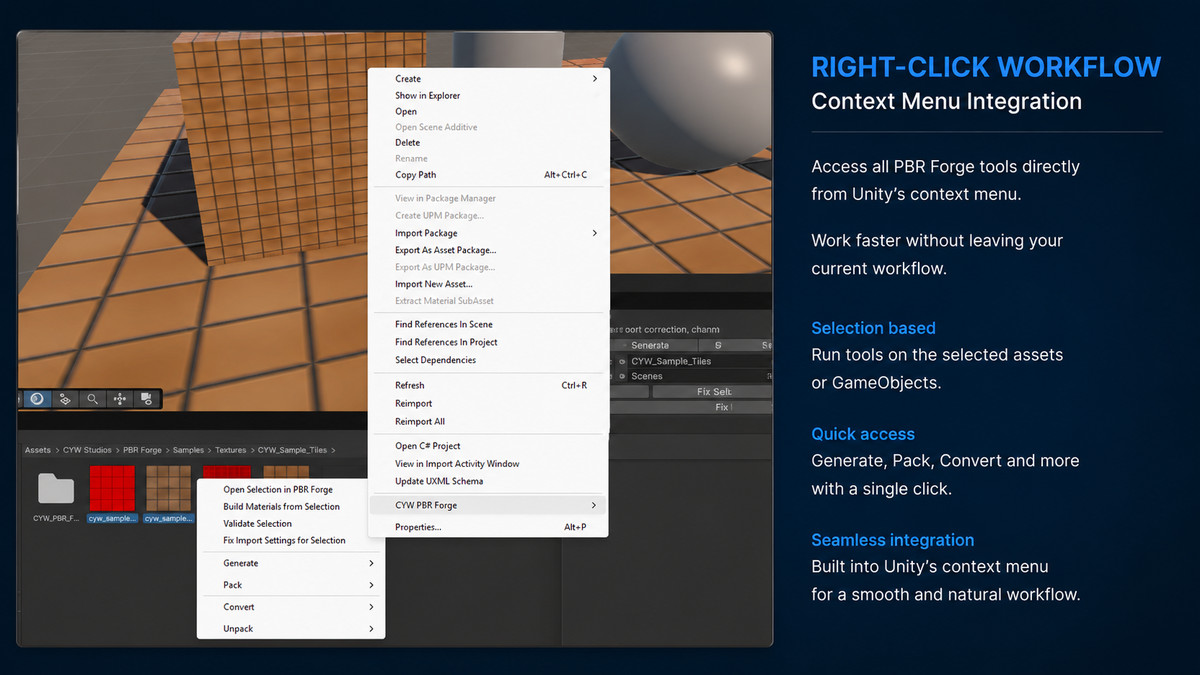The width and height of the screenshot is (1200, 675).
Task: Open the CYW_PBR_F... folder icon
Action: click(56, 488)
